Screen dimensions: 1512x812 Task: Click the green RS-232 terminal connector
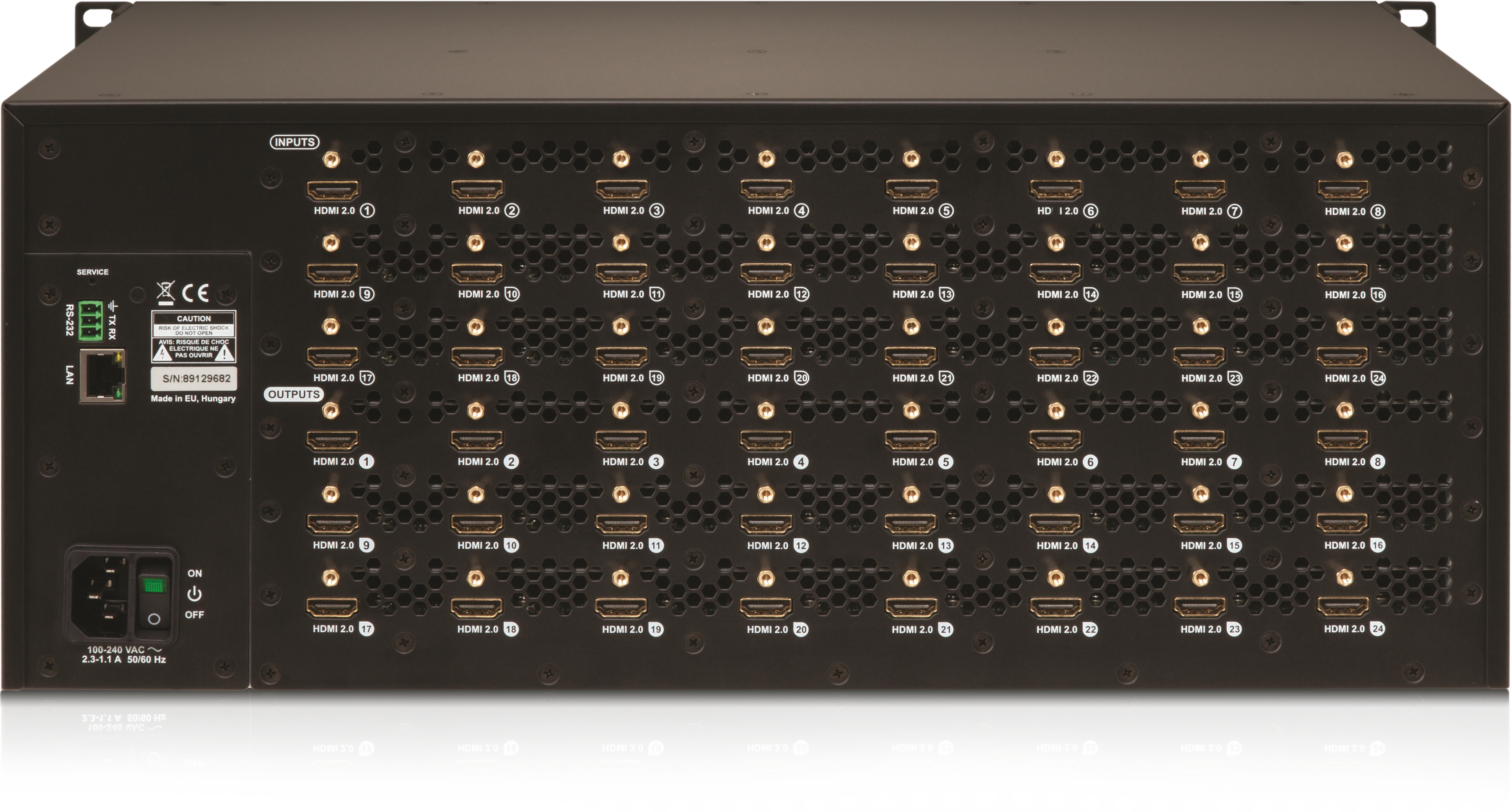[91, 321]
